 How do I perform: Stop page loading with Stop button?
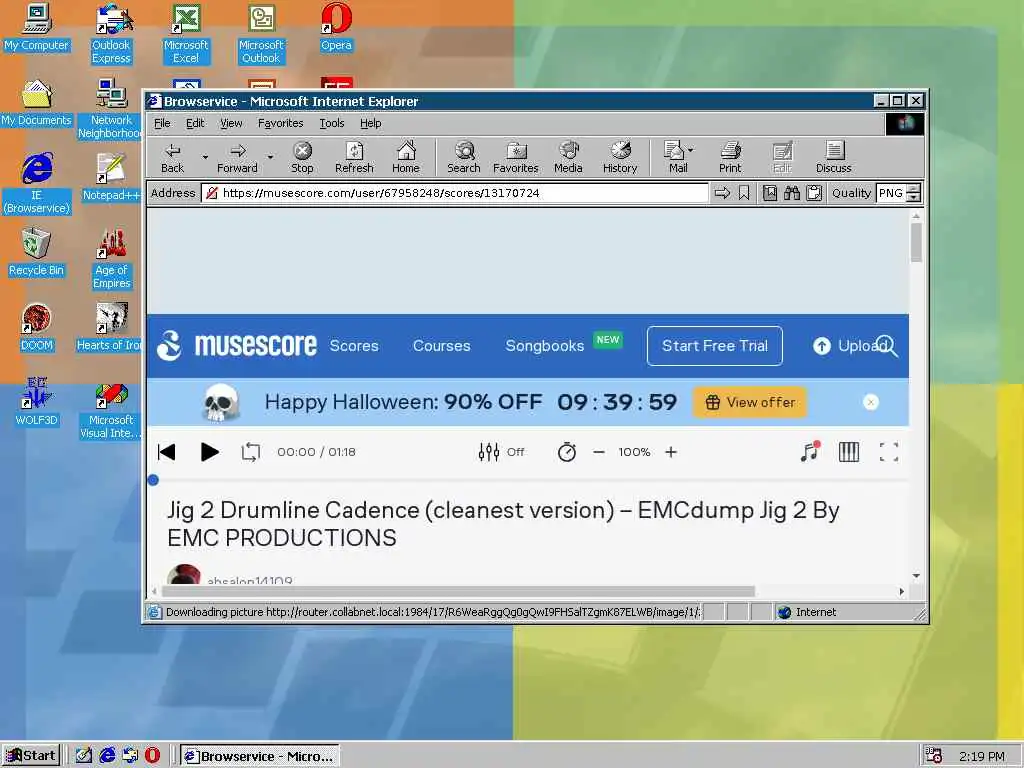pos(302,157)
